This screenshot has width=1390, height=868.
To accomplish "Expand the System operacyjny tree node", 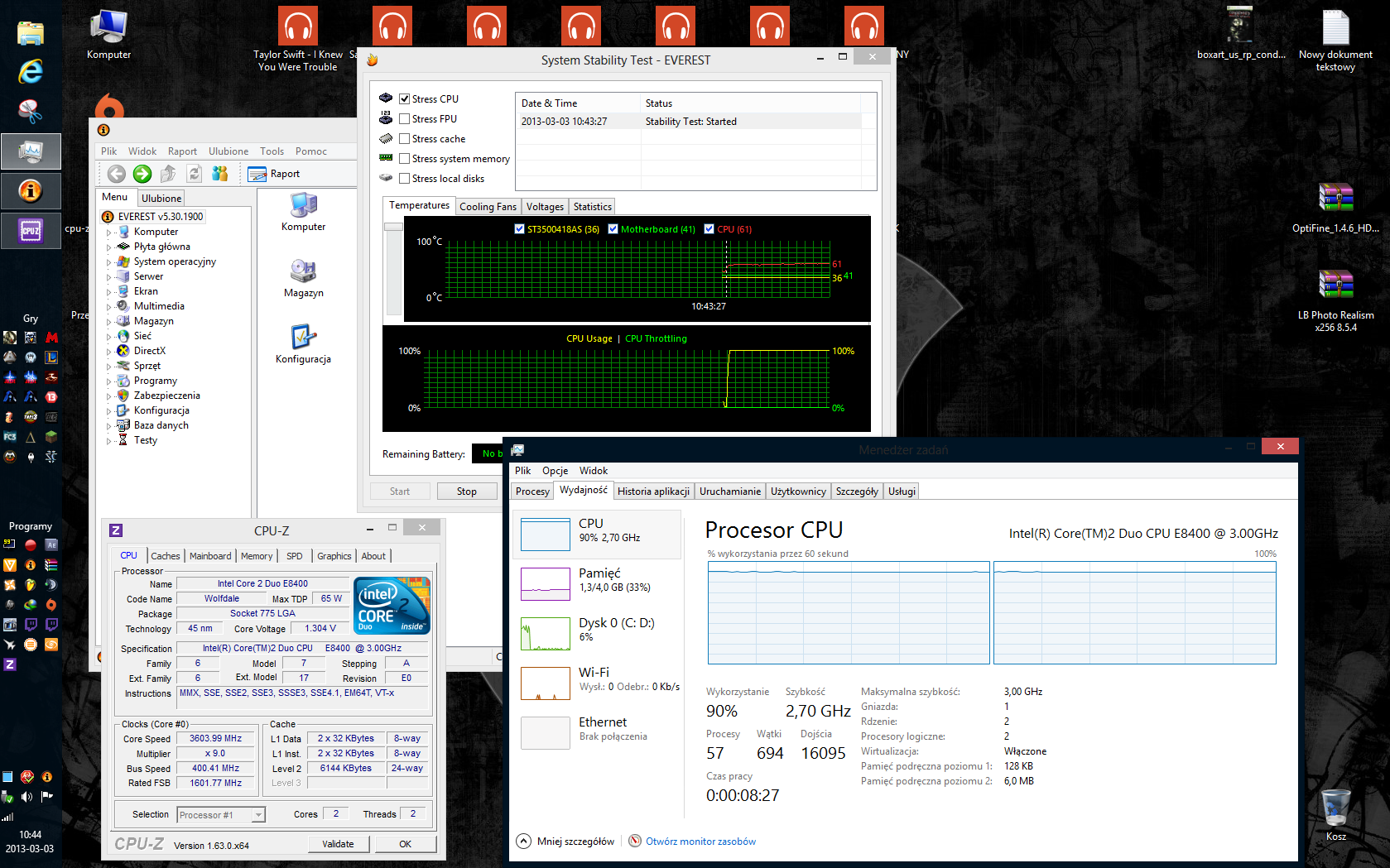I will point(108,262).
